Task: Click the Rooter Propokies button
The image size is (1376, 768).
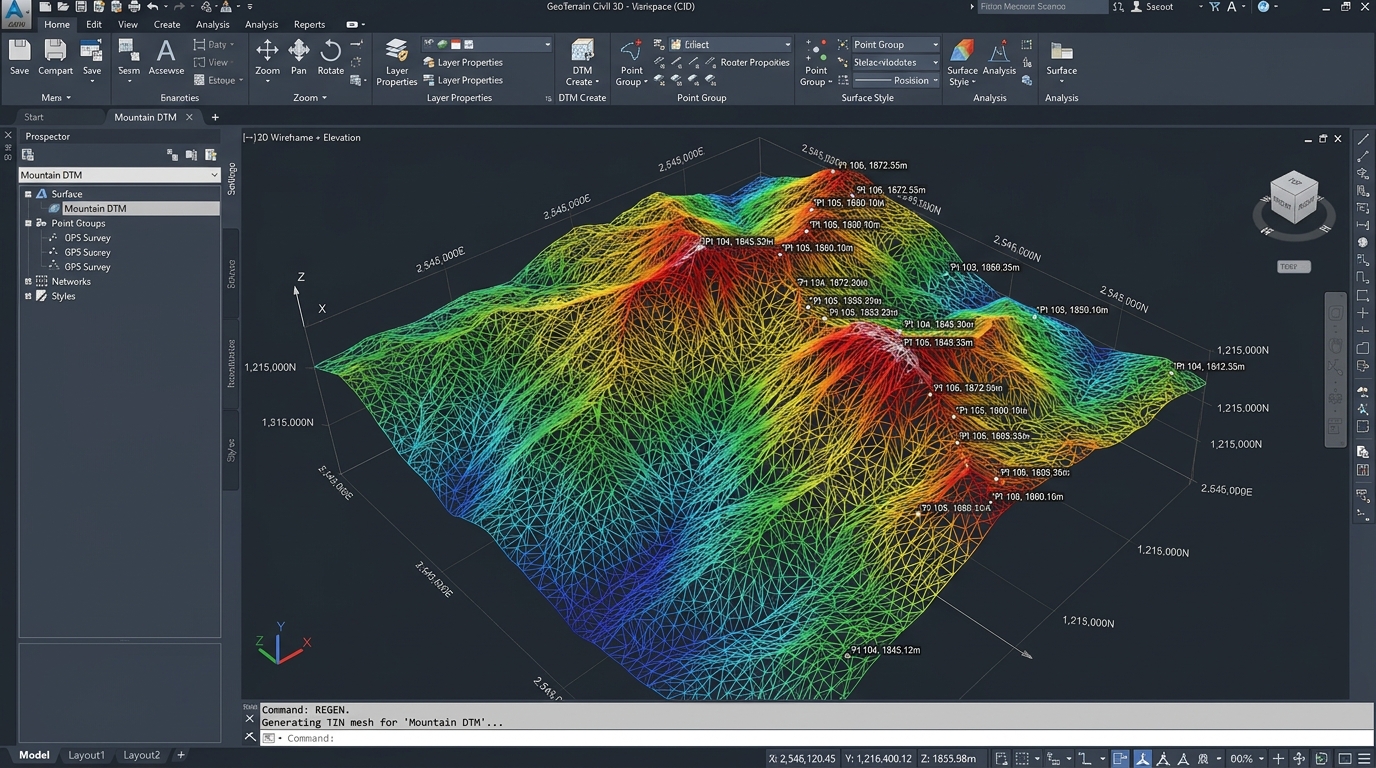Action: [x=755, y=62]
